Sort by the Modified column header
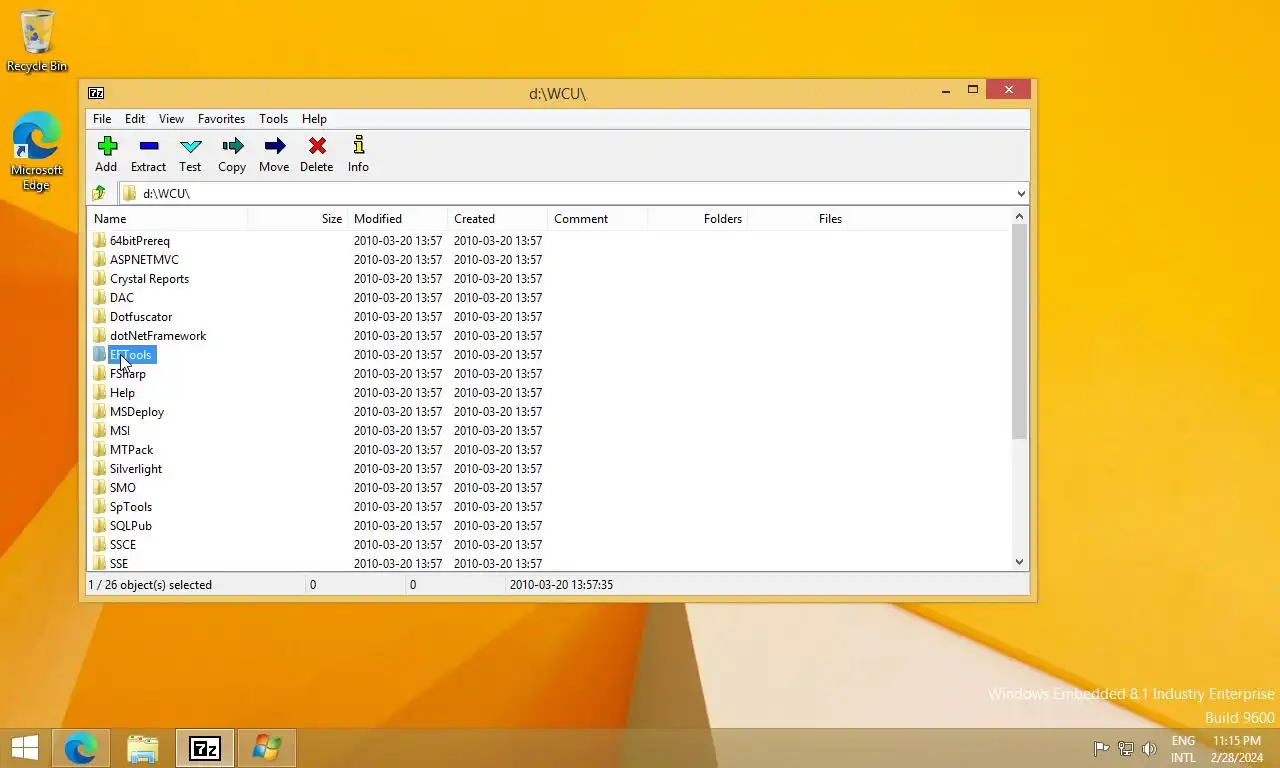1280x768 pixels. [x=397, y=219]
